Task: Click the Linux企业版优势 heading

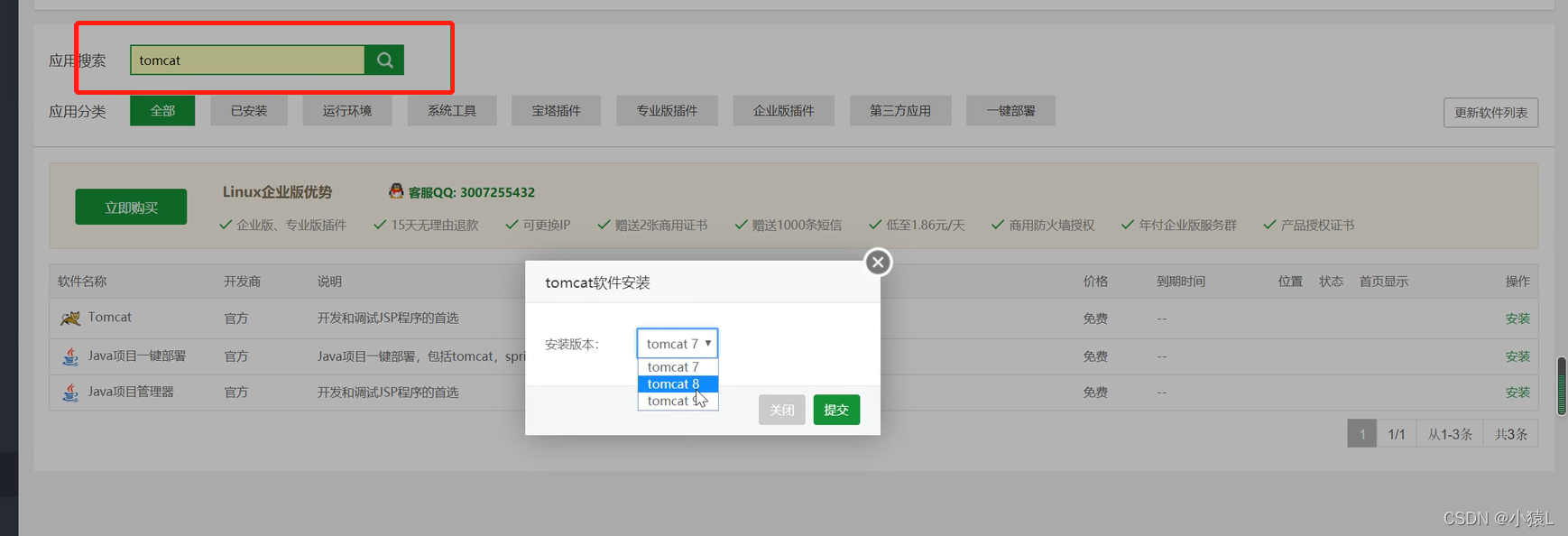Action: (277, 192)
